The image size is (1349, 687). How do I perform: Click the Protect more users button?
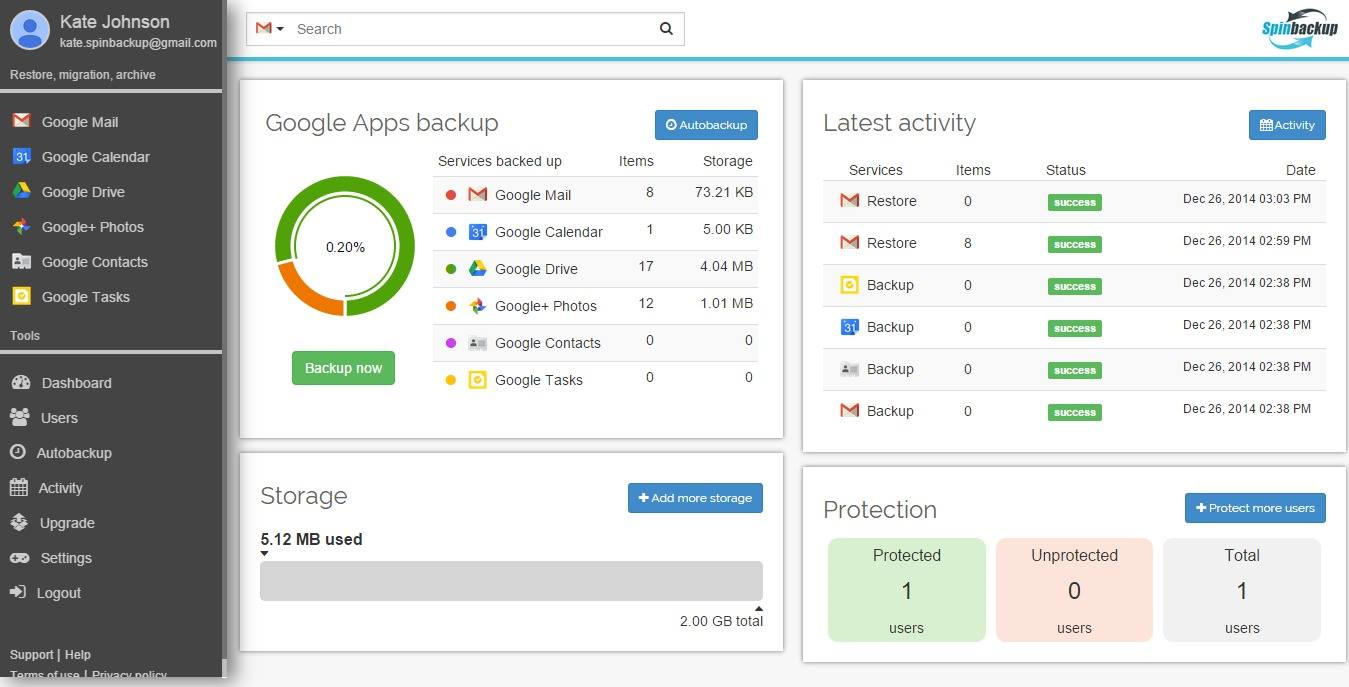[1255, 508]
